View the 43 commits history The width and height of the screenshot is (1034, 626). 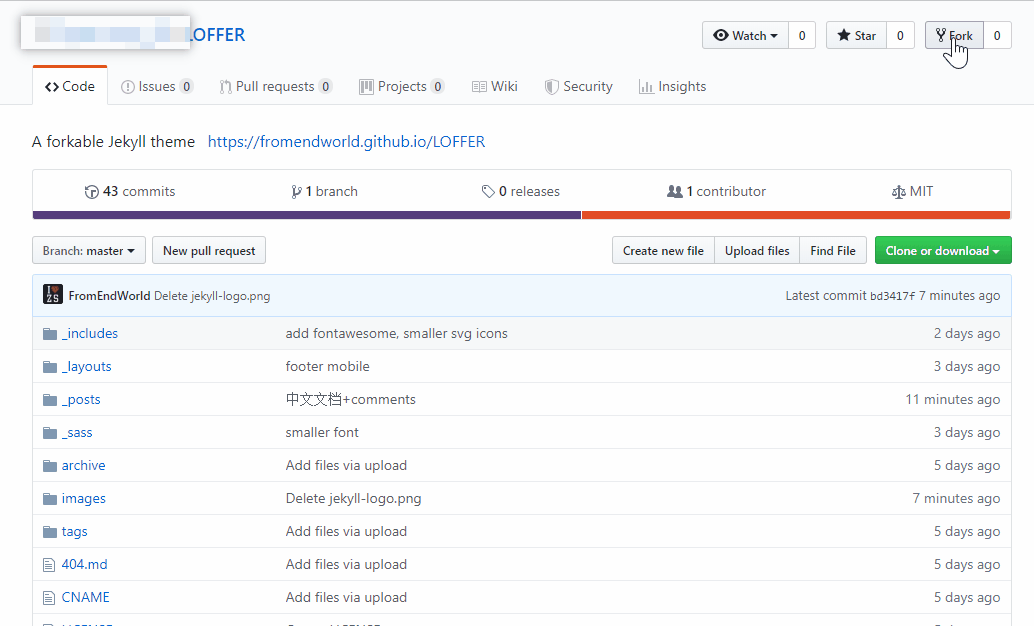(130, 191)
